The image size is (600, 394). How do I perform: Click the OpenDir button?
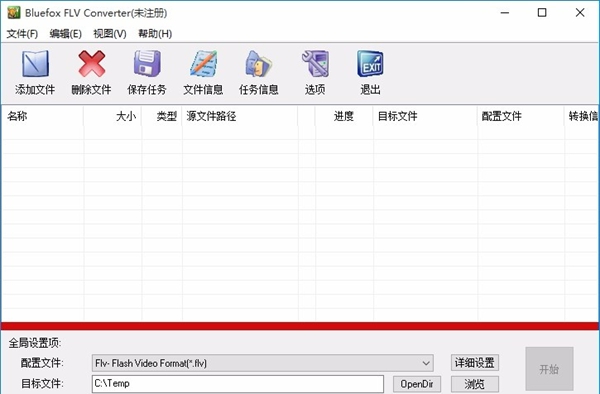(x=417, y=384)
